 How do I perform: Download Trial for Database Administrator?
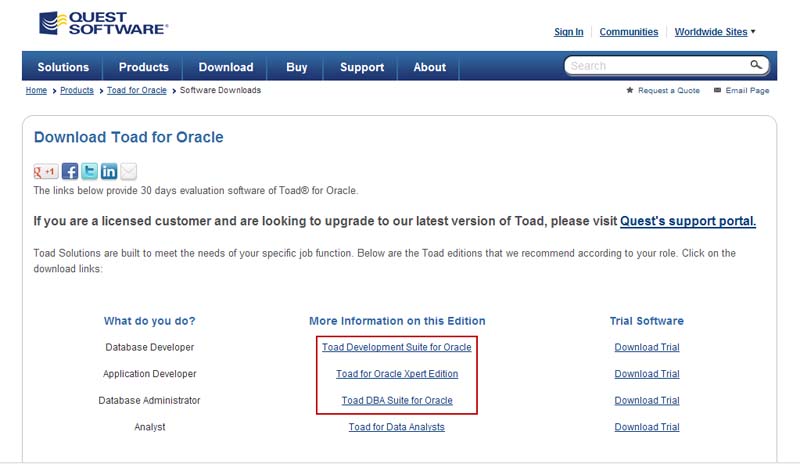pos(647,400)
